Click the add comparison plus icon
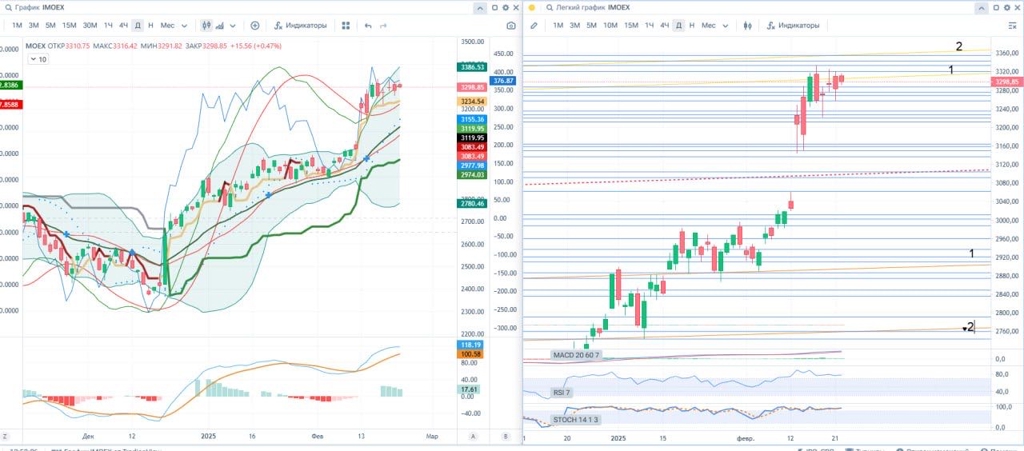The image size is (1024, 451). click(255, 25)
